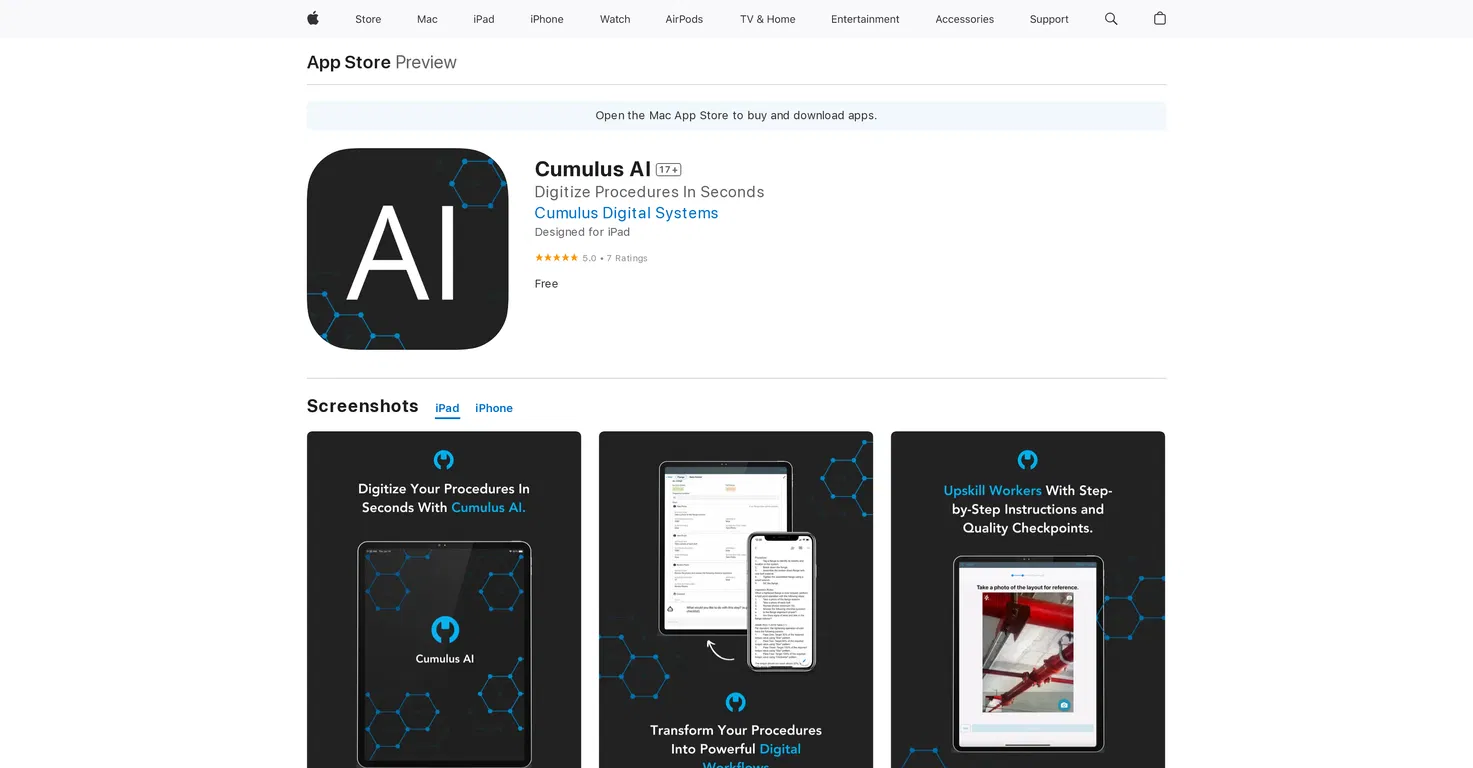Viewport: 1473px width, 768px height.
Task: Click the 'Screenshots' section heading
Action: 362,406
